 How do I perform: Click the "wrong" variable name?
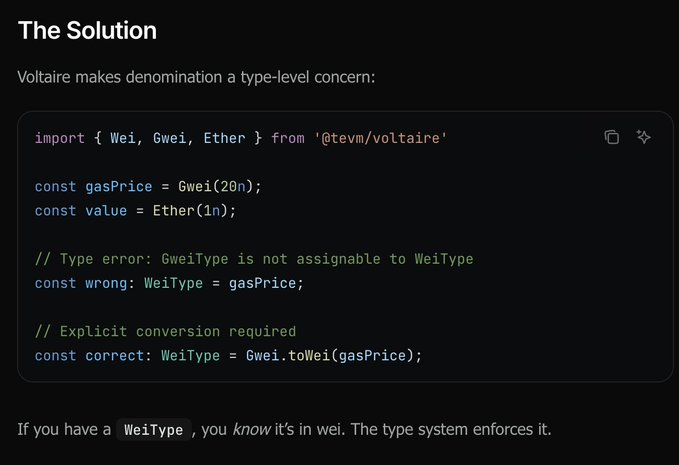(110, 283)
